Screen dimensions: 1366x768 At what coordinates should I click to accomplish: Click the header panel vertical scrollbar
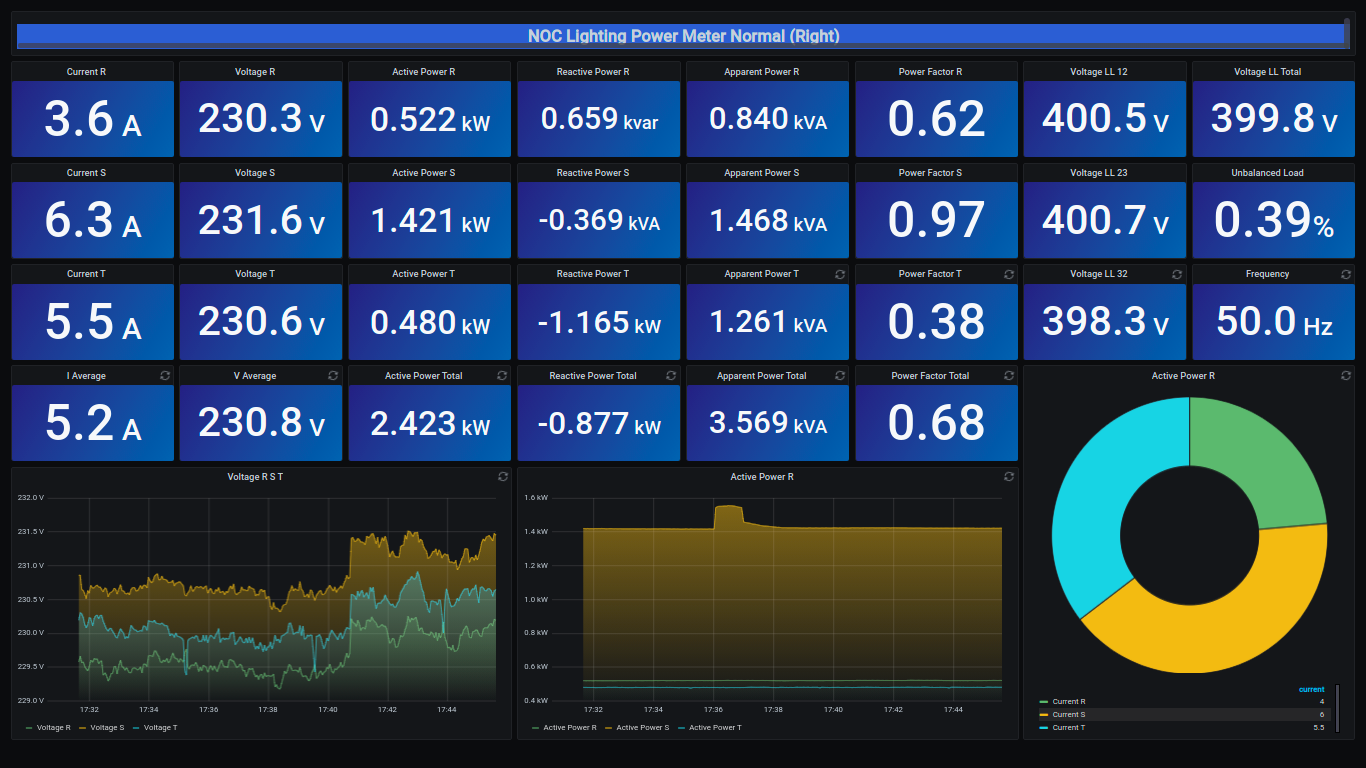coord(1347,32)
